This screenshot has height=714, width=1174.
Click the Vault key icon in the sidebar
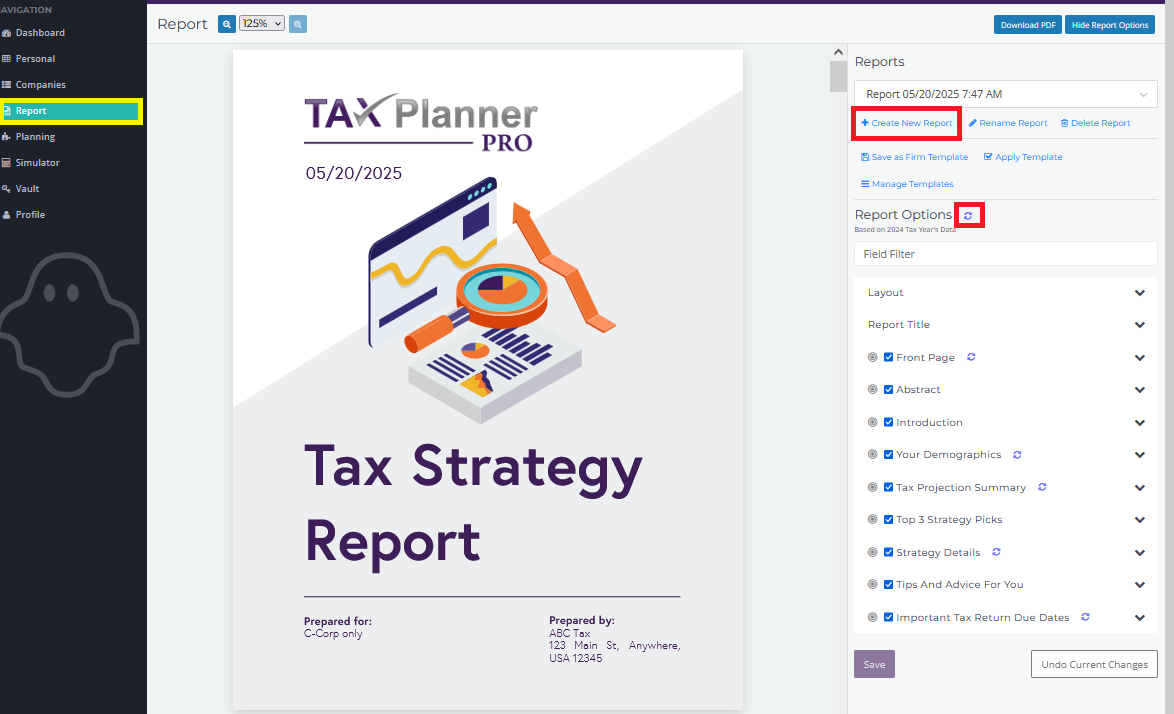point(7,189)
